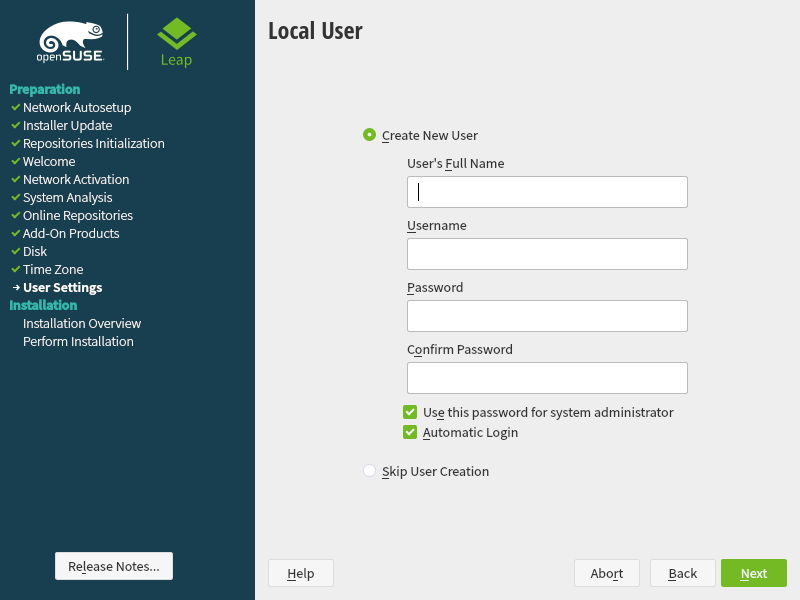
Task: Click the User Settings step in sidebar
Action: click(62, 288)
